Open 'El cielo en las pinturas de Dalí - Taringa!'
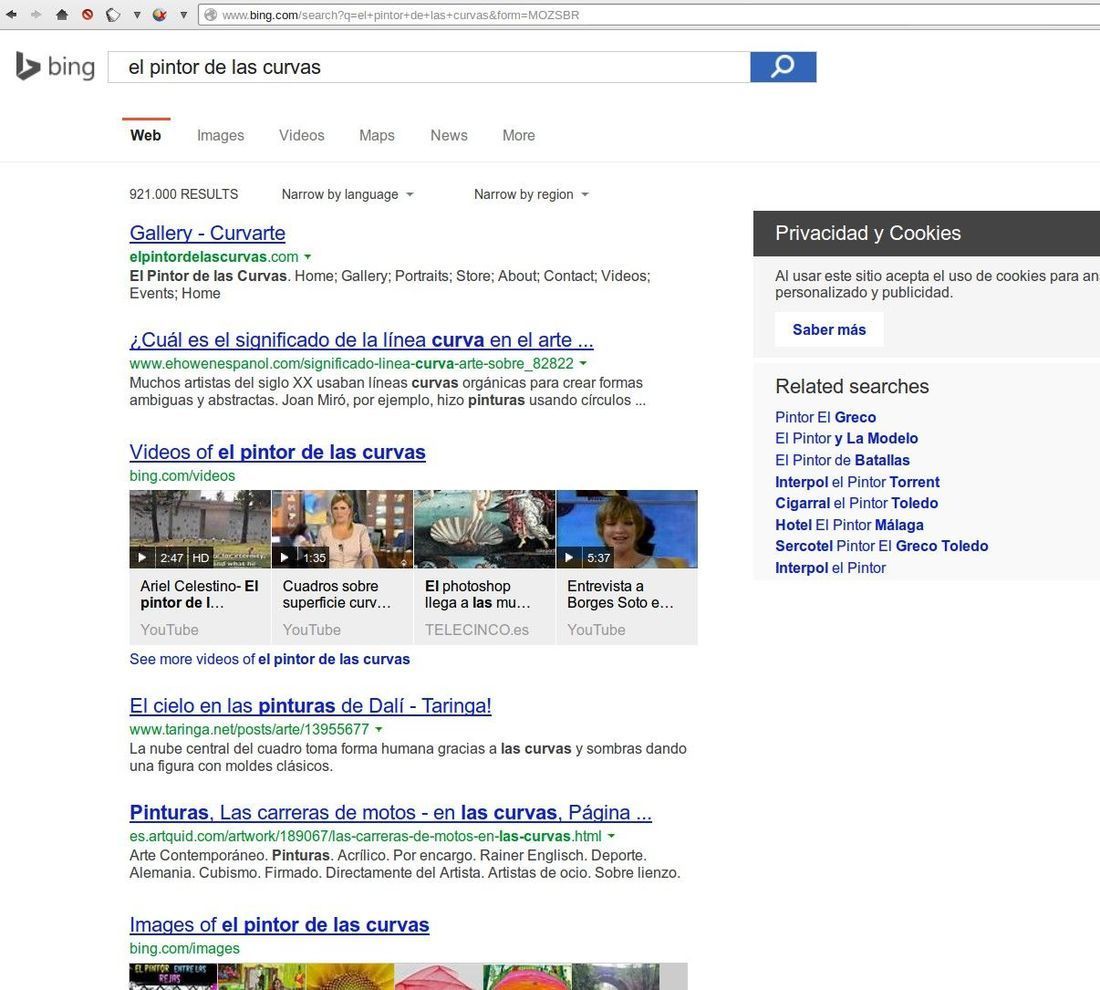1100x990 pixels. click(310, 706)
